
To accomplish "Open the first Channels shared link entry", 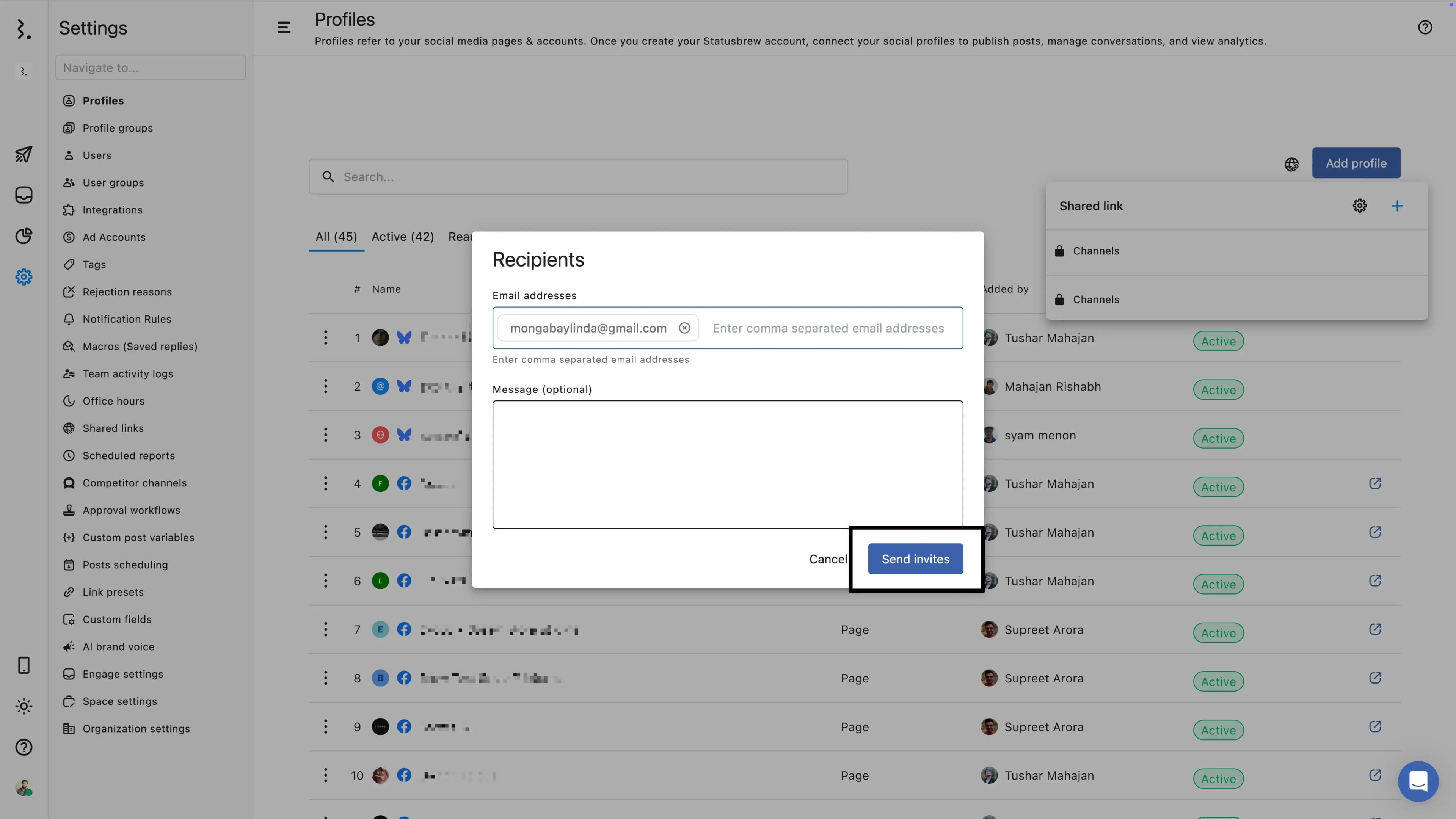I will tap(1095, 251).
